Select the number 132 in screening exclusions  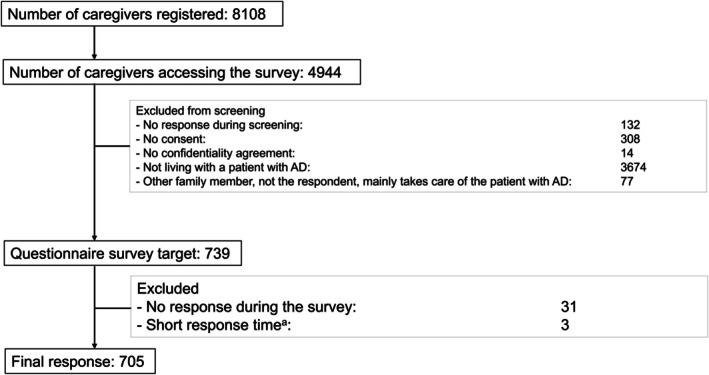coord(630,125)
